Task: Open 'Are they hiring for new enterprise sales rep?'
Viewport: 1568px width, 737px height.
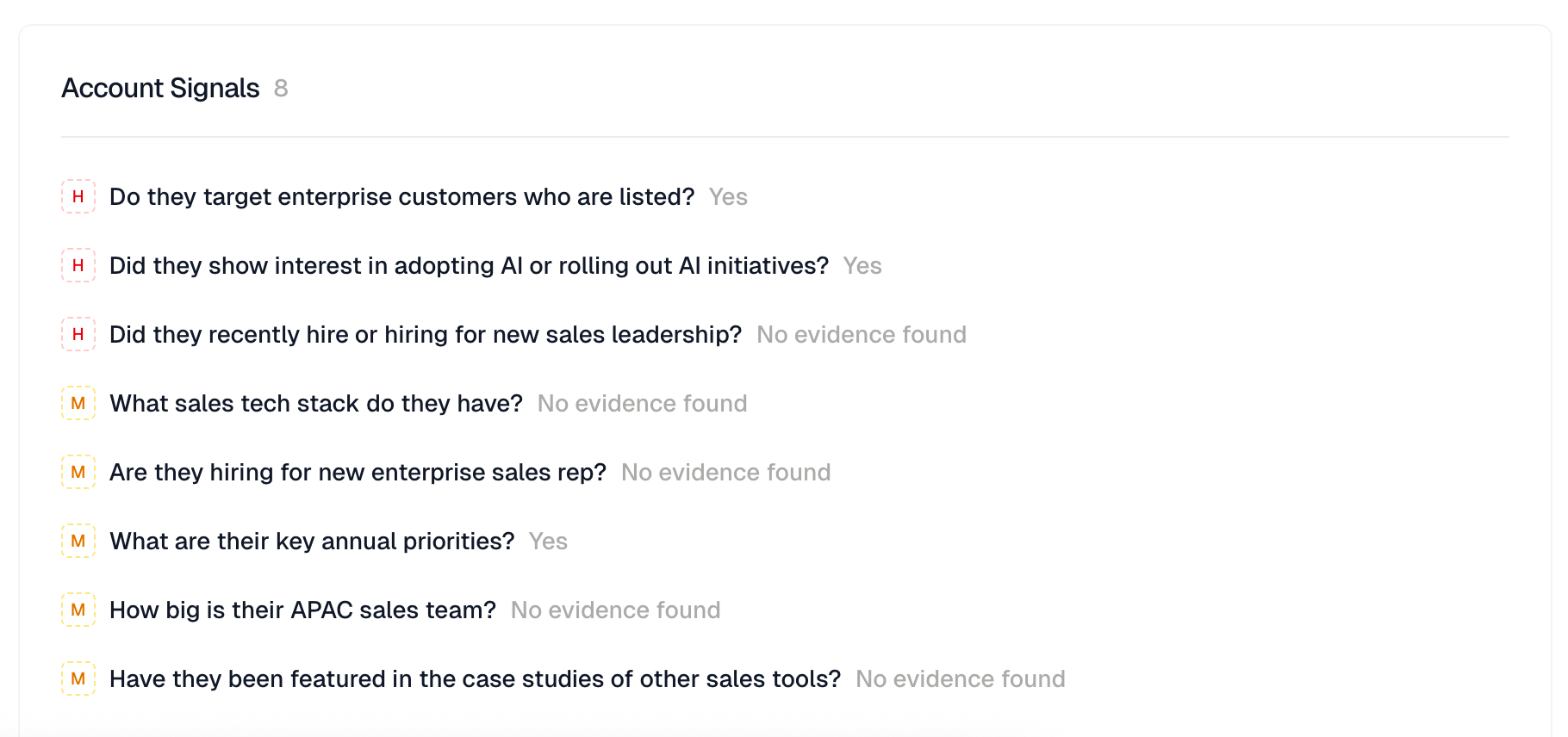Action: point(358,473)
